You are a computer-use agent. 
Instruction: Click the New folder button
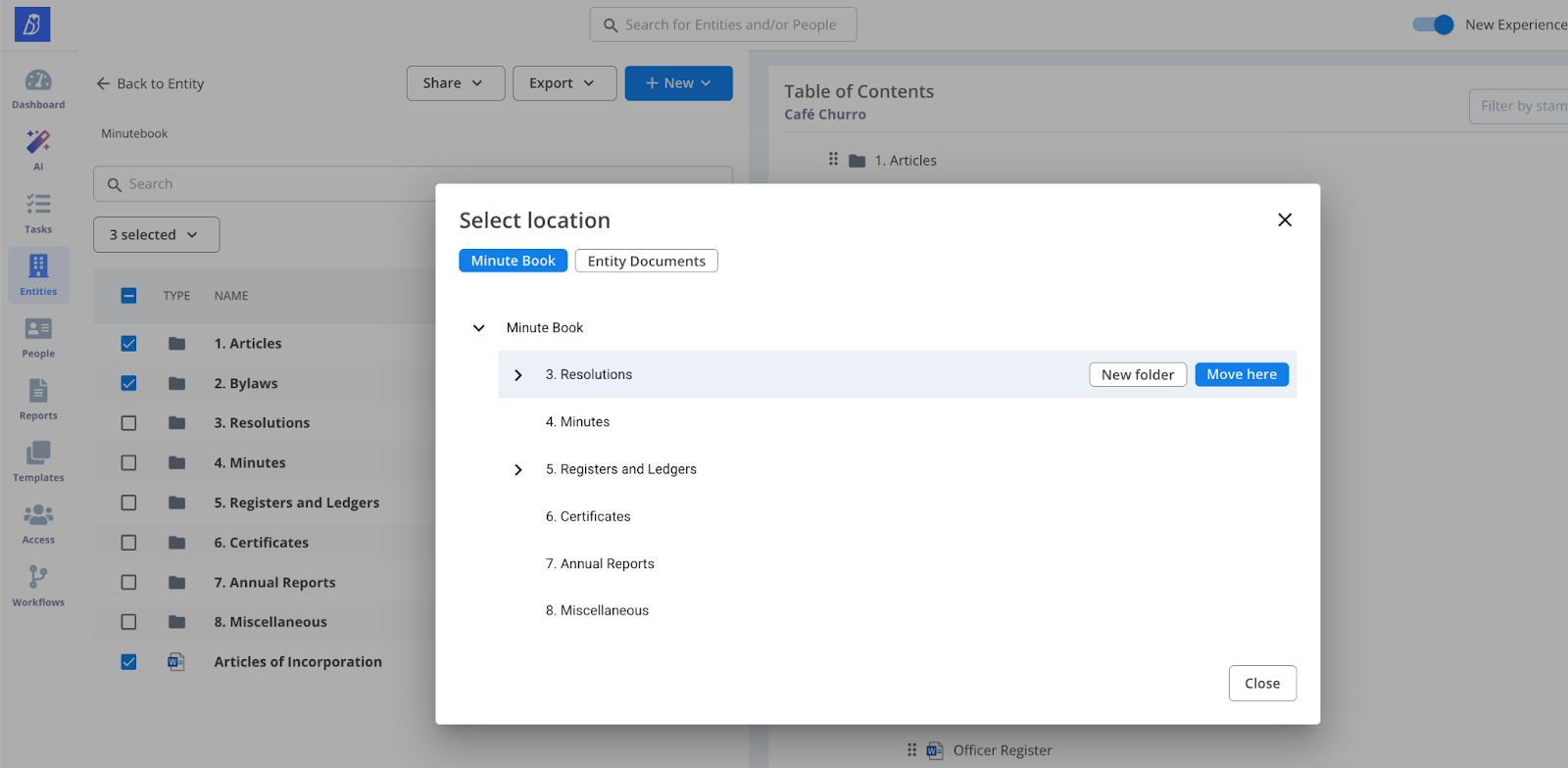pyautogui.click(x=1137, y=374)
